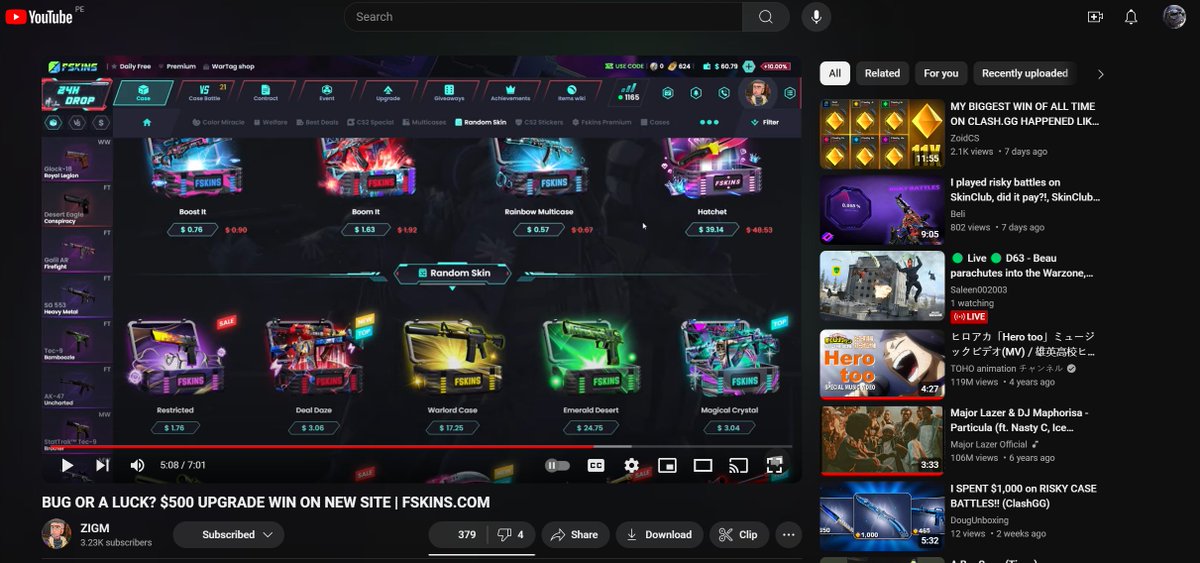Screen dimensions: 1200x563
Task: Toggle autoplay switch in player
Action: [557, 465]
